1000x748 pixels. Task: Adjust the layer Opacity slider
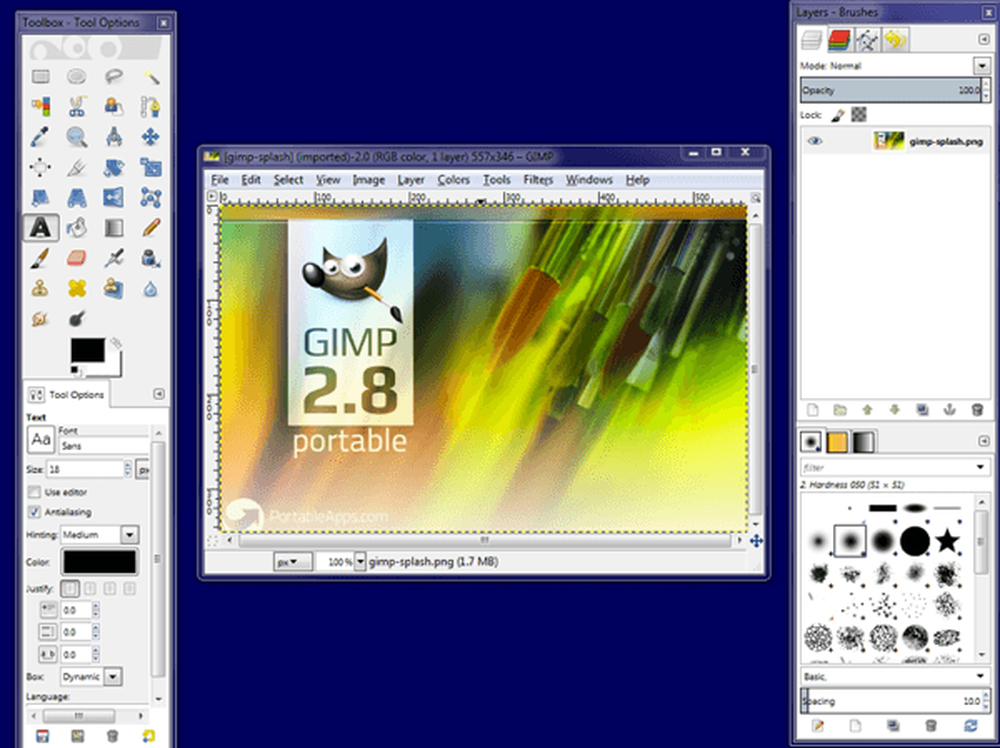(891, 90)
